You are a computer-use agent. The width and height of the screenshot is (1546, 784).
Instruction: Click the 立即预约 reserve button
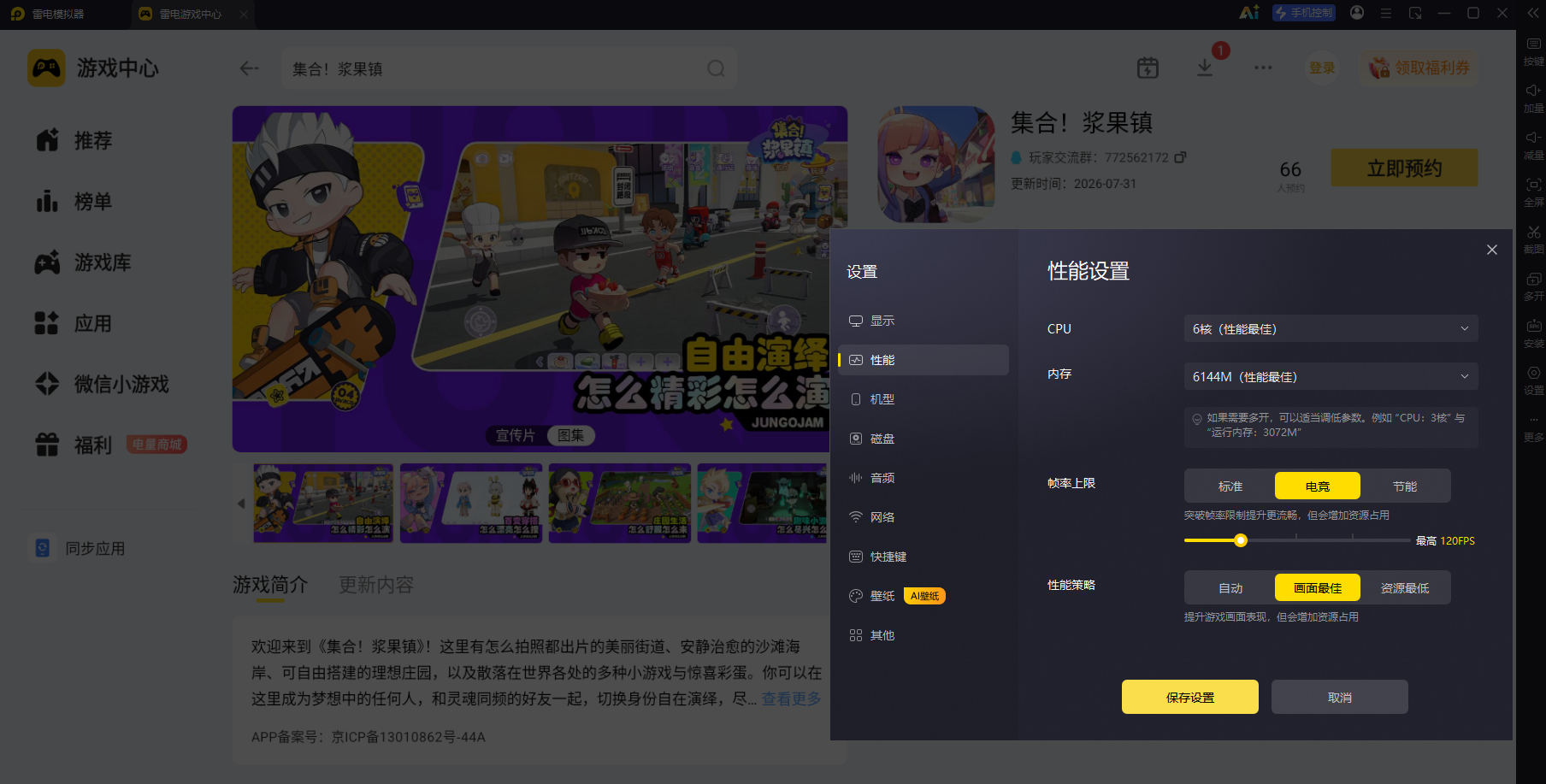pos(1404,168)
